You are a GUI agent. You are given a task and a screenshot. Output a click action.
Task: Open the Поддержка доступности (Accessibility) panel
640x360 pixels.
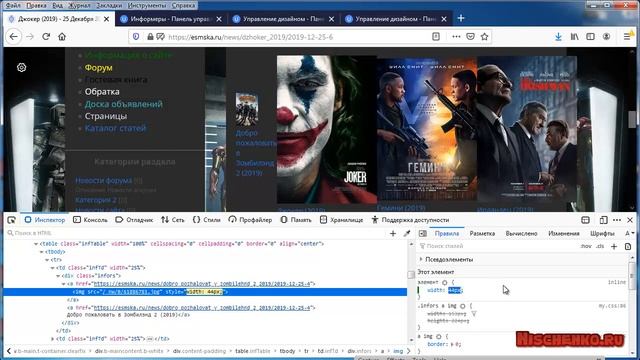click(410, 220)
